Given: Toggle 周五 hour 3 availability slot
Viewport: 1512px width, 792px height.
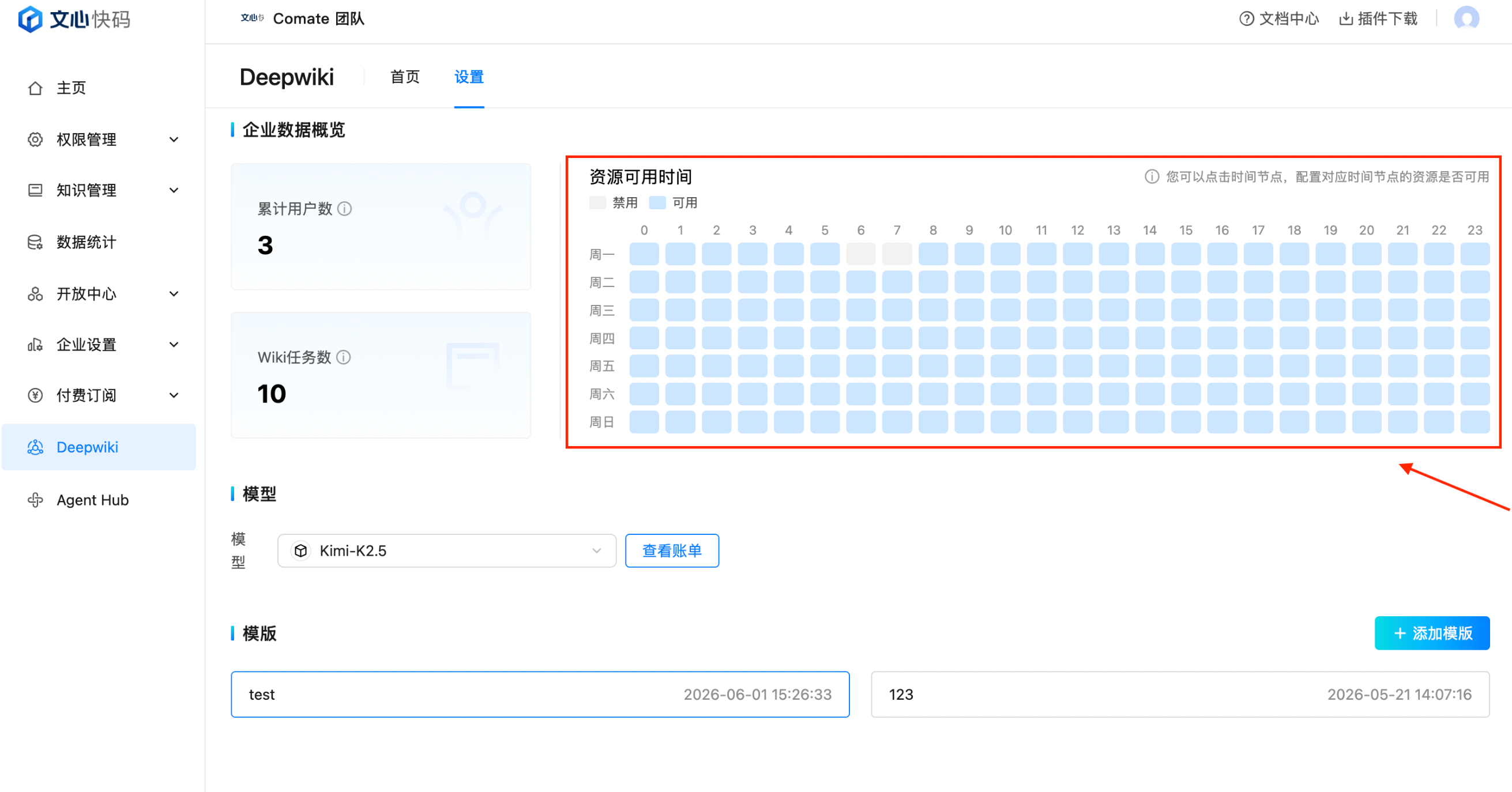Looking at the screenshot, I should click(x=753, y=366).
